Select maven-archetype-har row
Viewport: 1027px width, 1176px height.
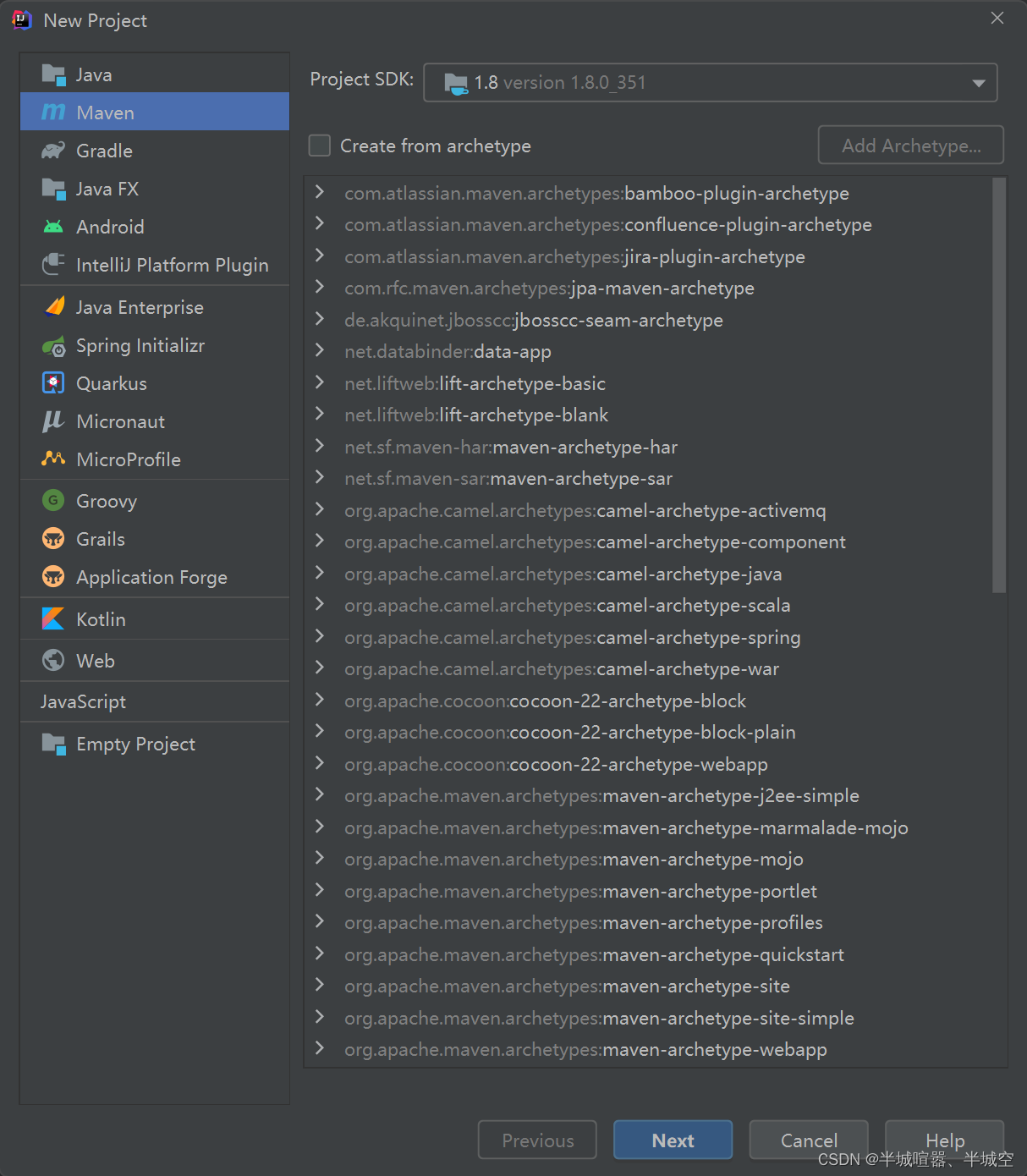(x=648, y=447)
